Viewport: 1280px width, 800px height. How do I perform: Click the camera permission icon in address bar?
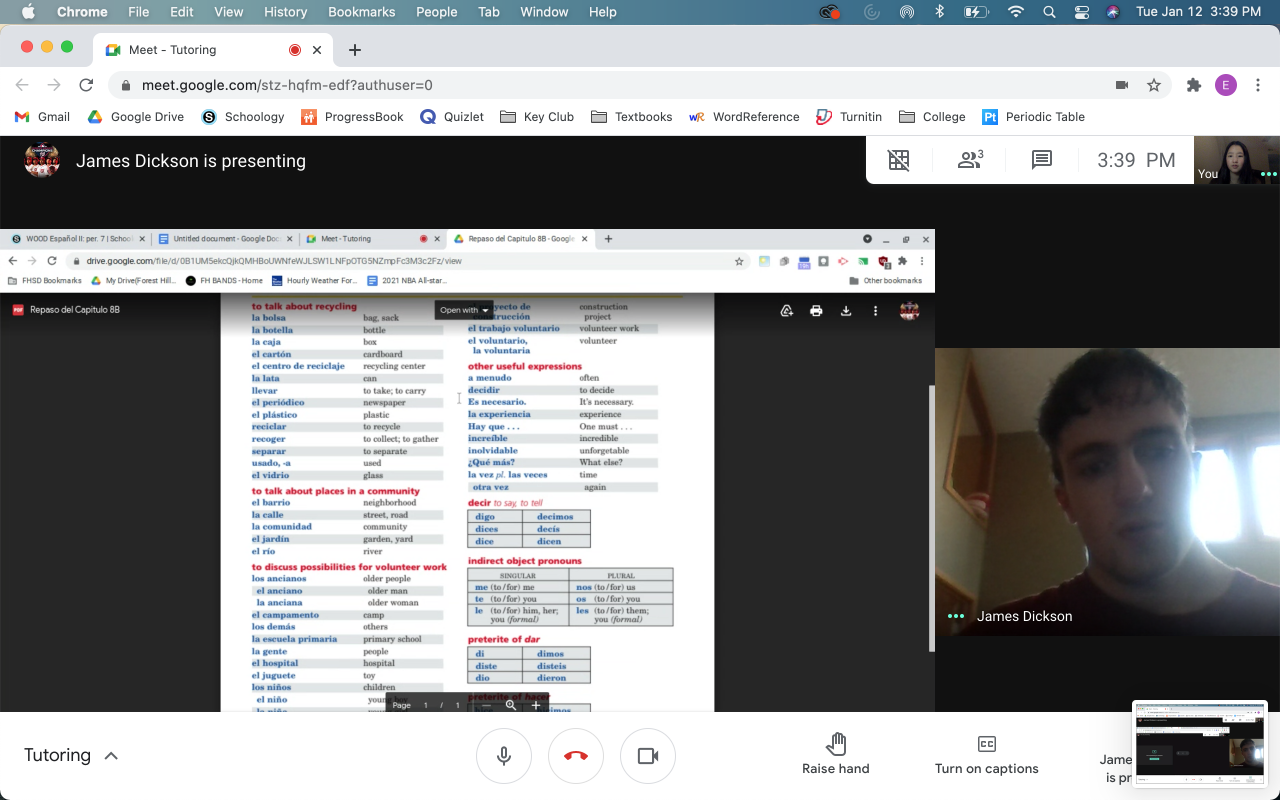pos(1122,85)
